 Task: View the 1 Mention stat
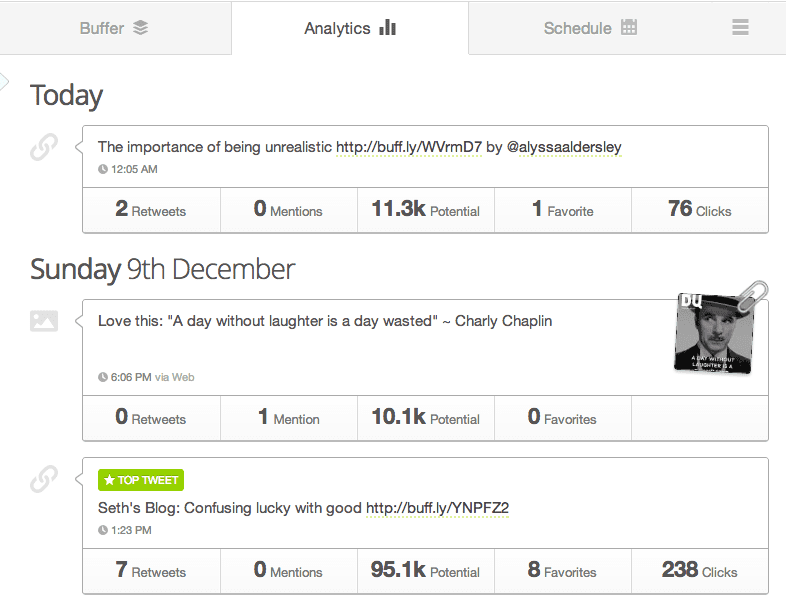coord(289,418)
